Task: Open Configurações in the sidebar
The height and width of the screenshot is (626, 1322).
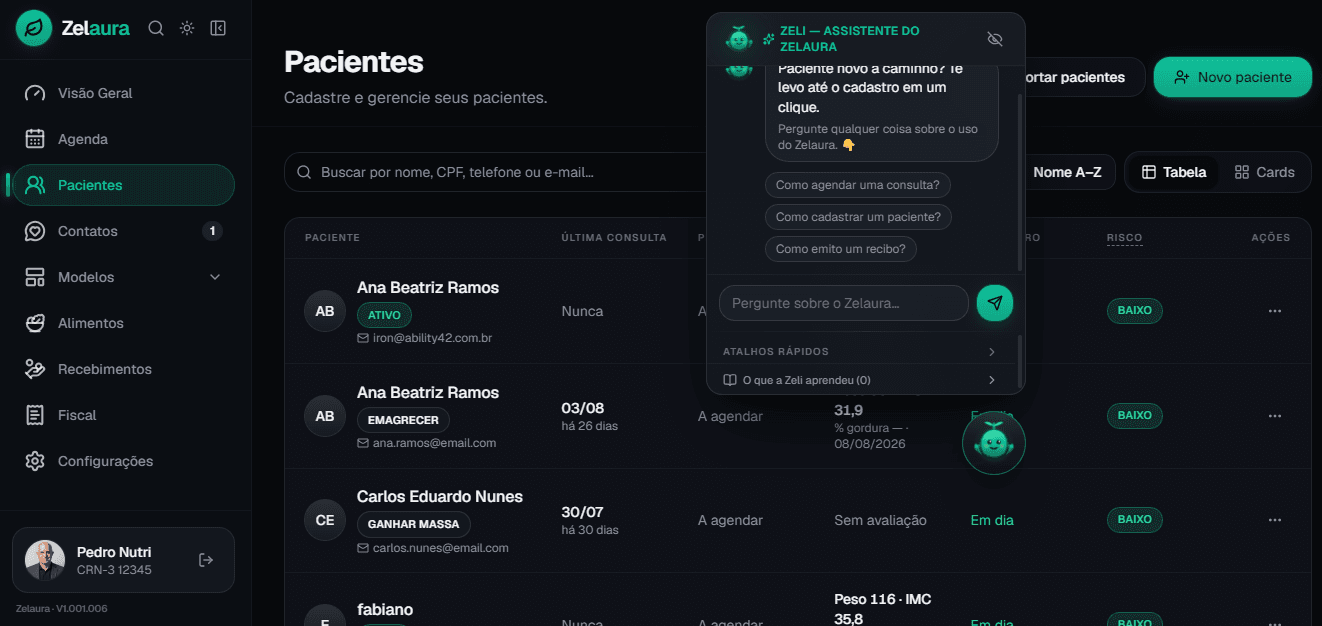Action: click(123, 461)
